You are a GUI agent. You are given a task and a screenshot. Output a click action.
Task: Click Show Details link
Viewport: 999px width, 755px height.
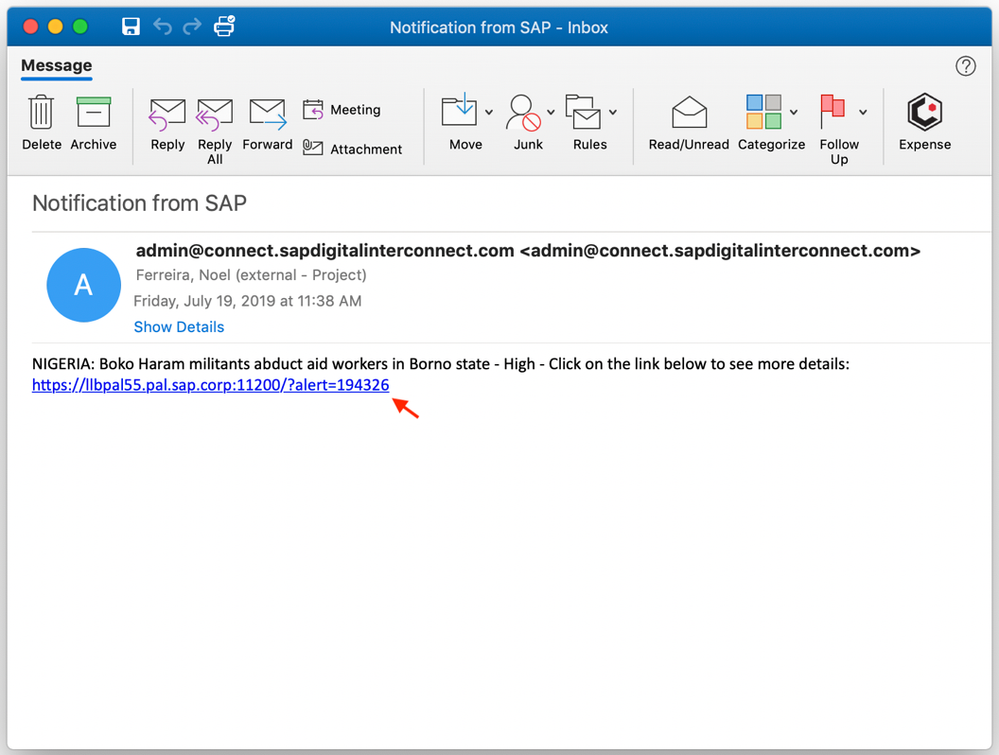[179, 327]
